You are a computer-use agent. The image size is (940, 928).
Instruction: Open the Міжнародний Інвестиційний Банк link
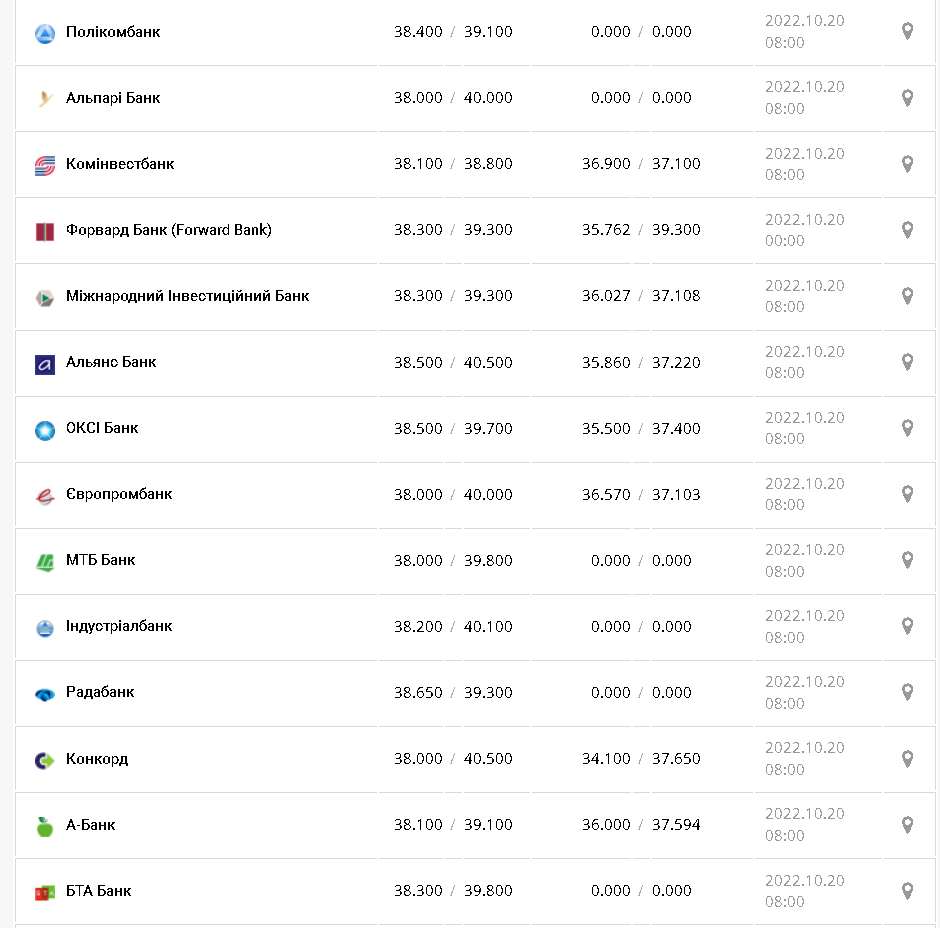(187, 296)
